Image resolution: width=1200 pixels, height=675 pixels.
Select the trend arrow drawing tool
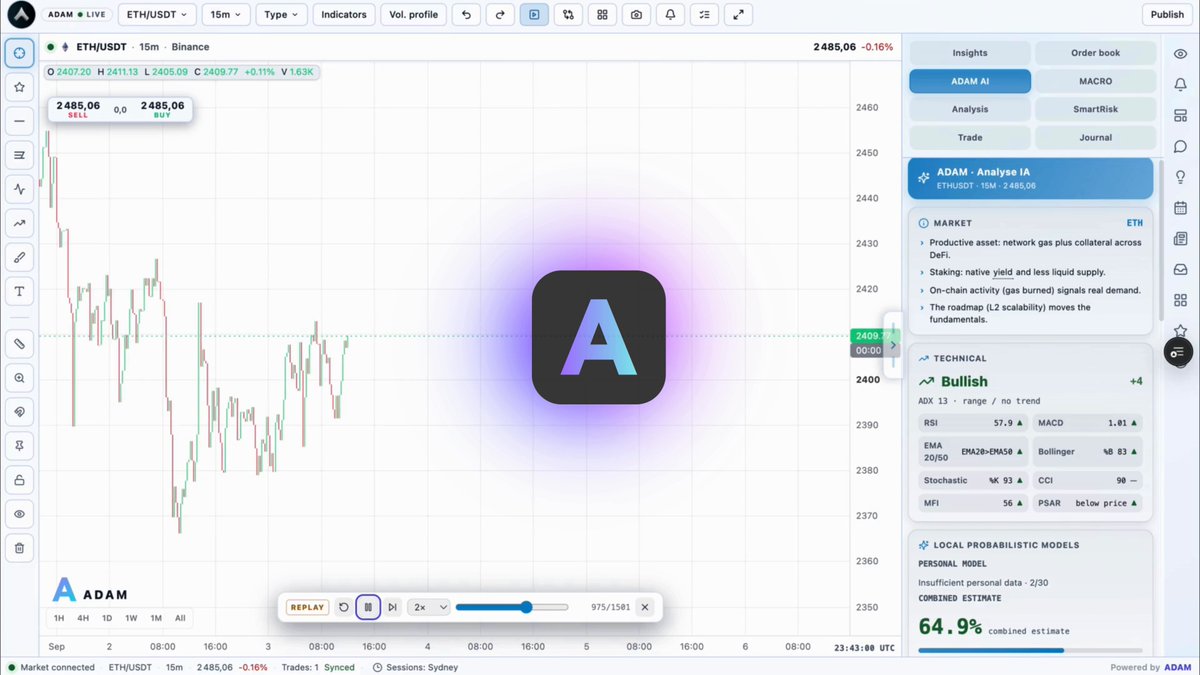pos(19,223)
